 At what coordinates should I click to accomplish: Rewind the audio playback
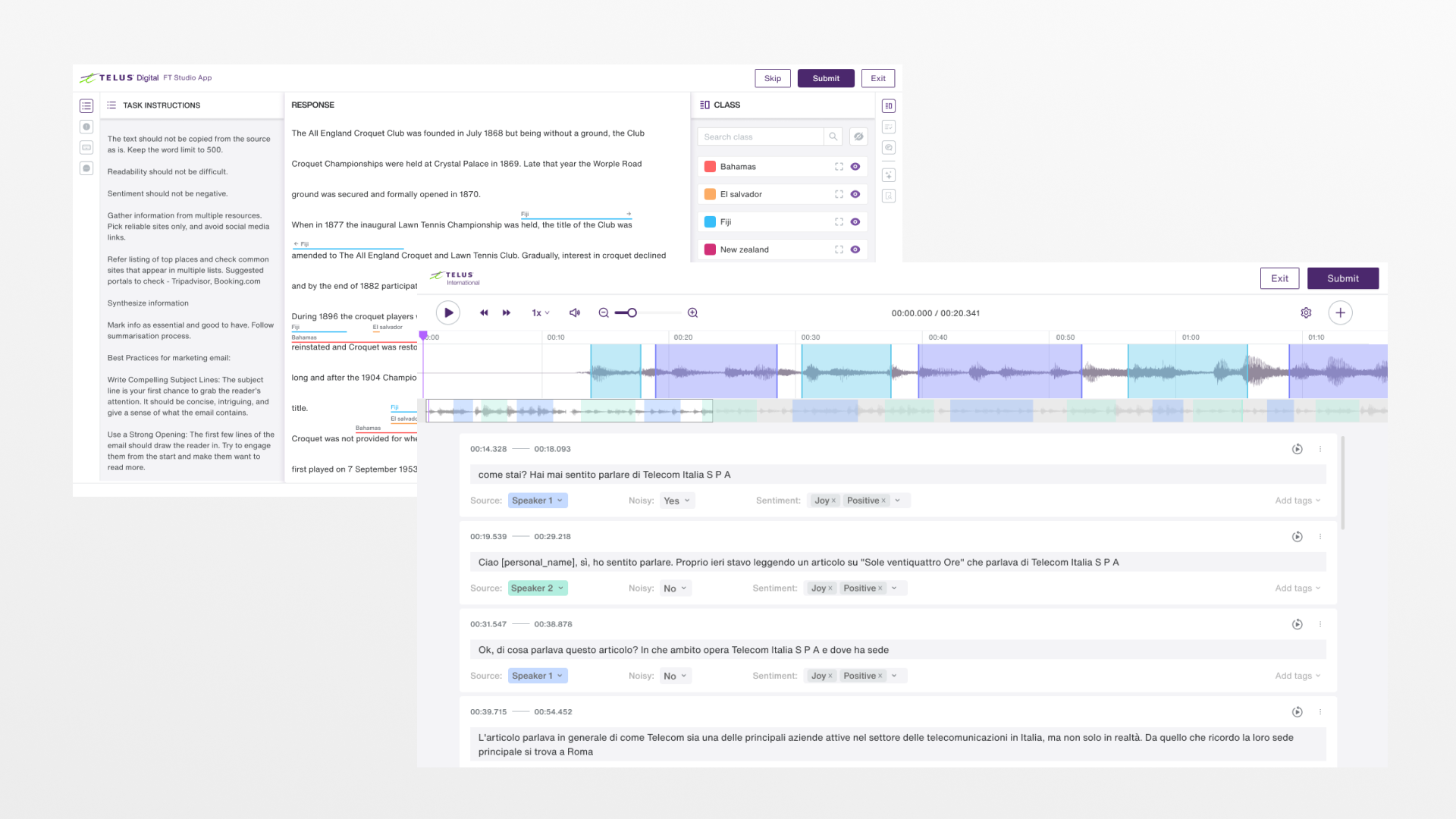click(484, 312)
